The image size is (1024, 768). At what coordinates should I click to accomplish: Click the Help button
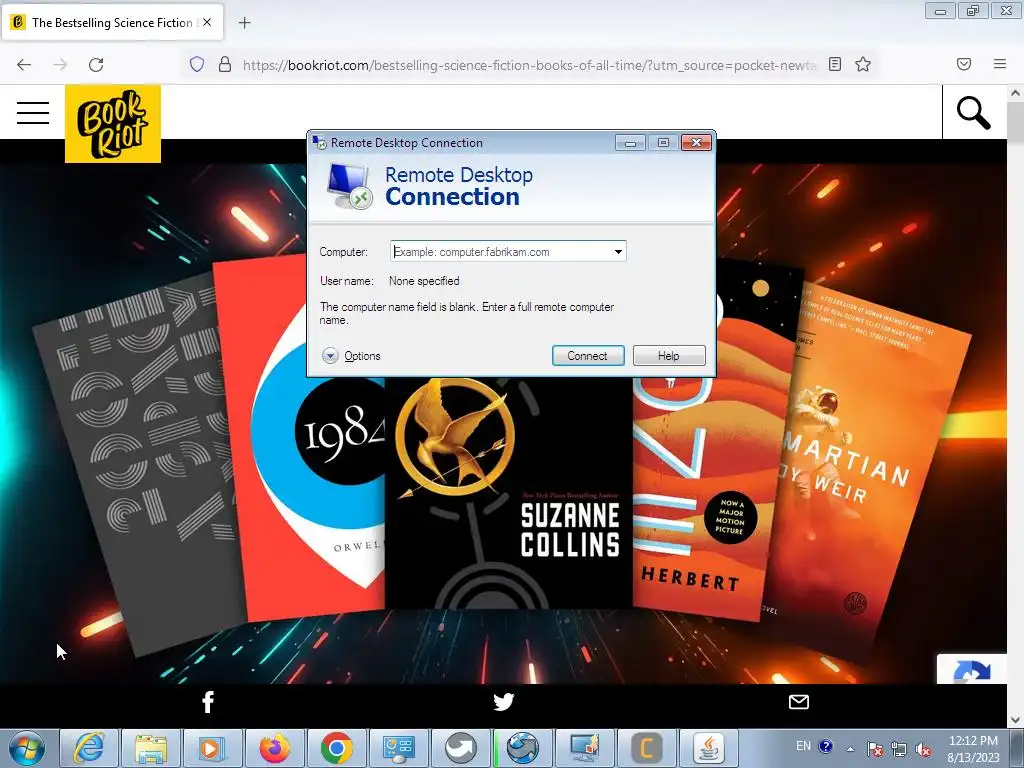[669, 356]
